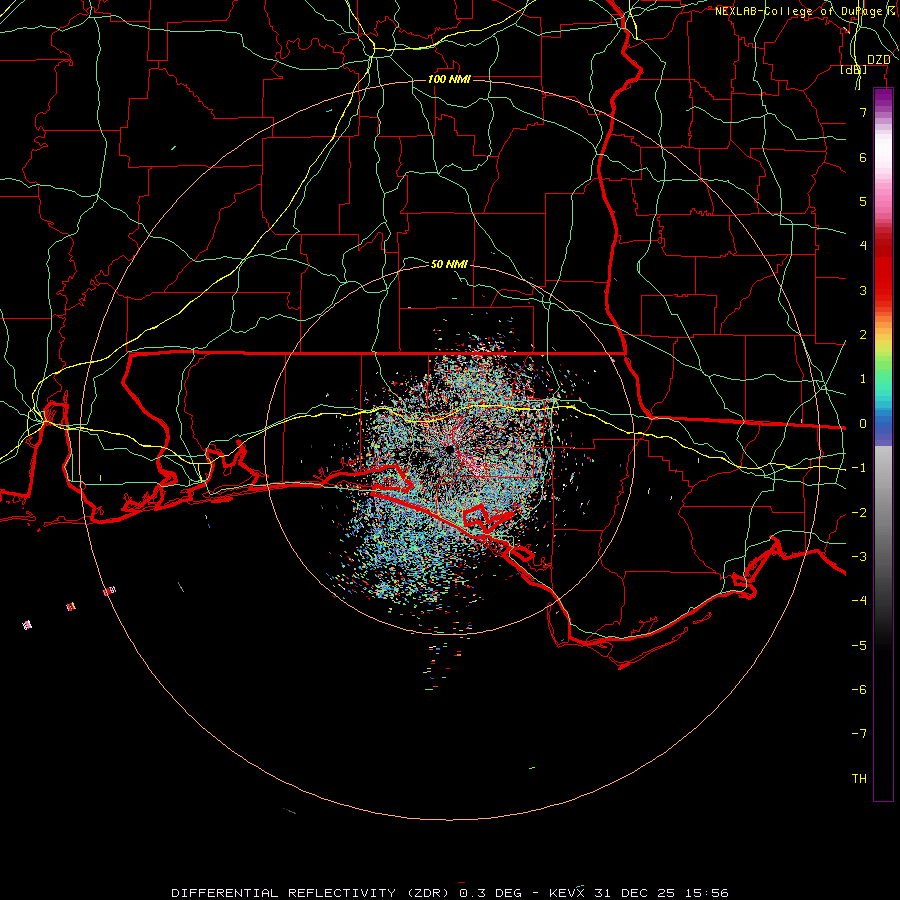
Task: Click the "1" tick label on the scale
Action: [x=863, y=379]
